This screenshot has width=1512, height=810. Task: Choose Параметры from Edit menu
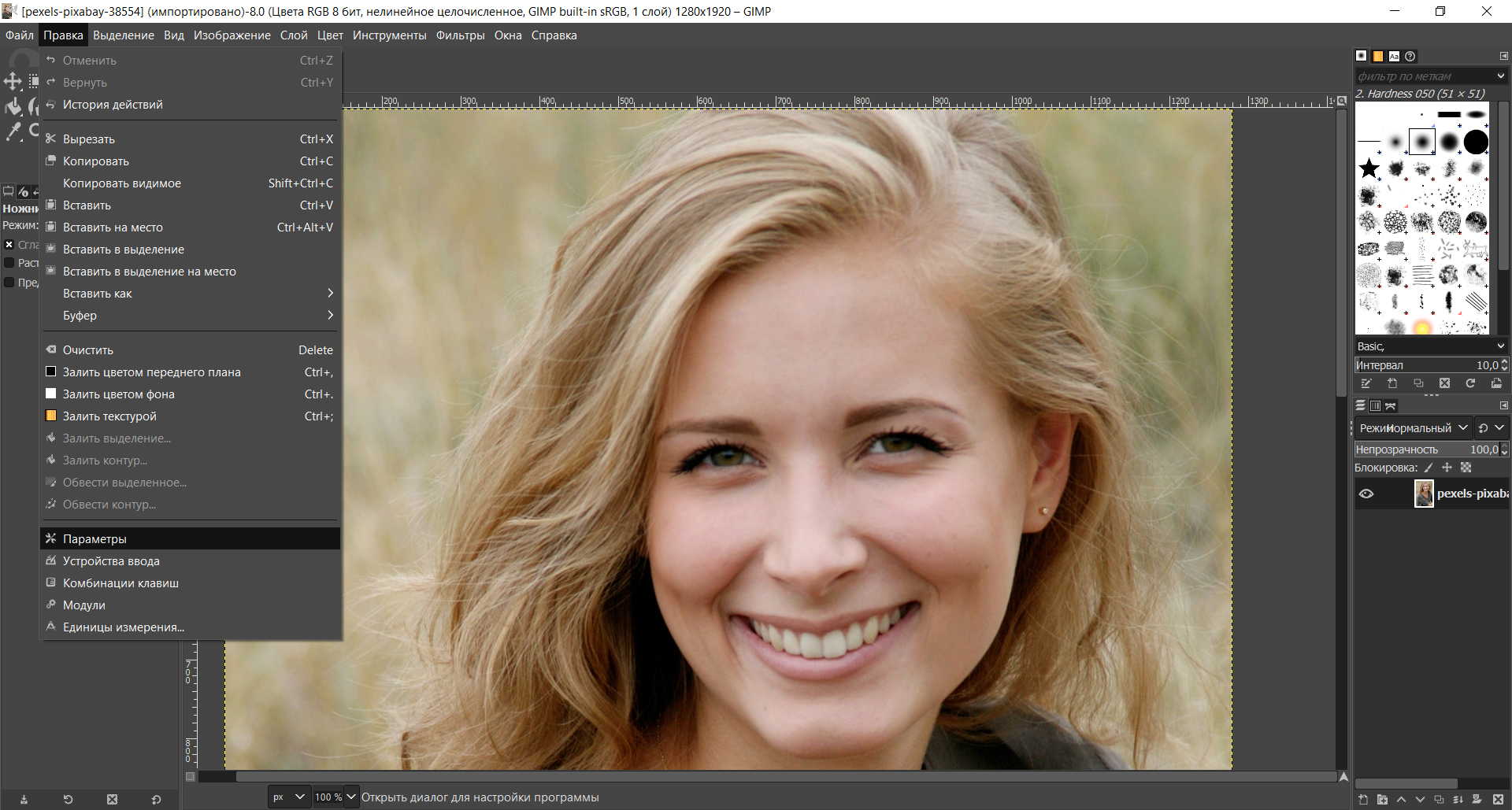(190, 539)
